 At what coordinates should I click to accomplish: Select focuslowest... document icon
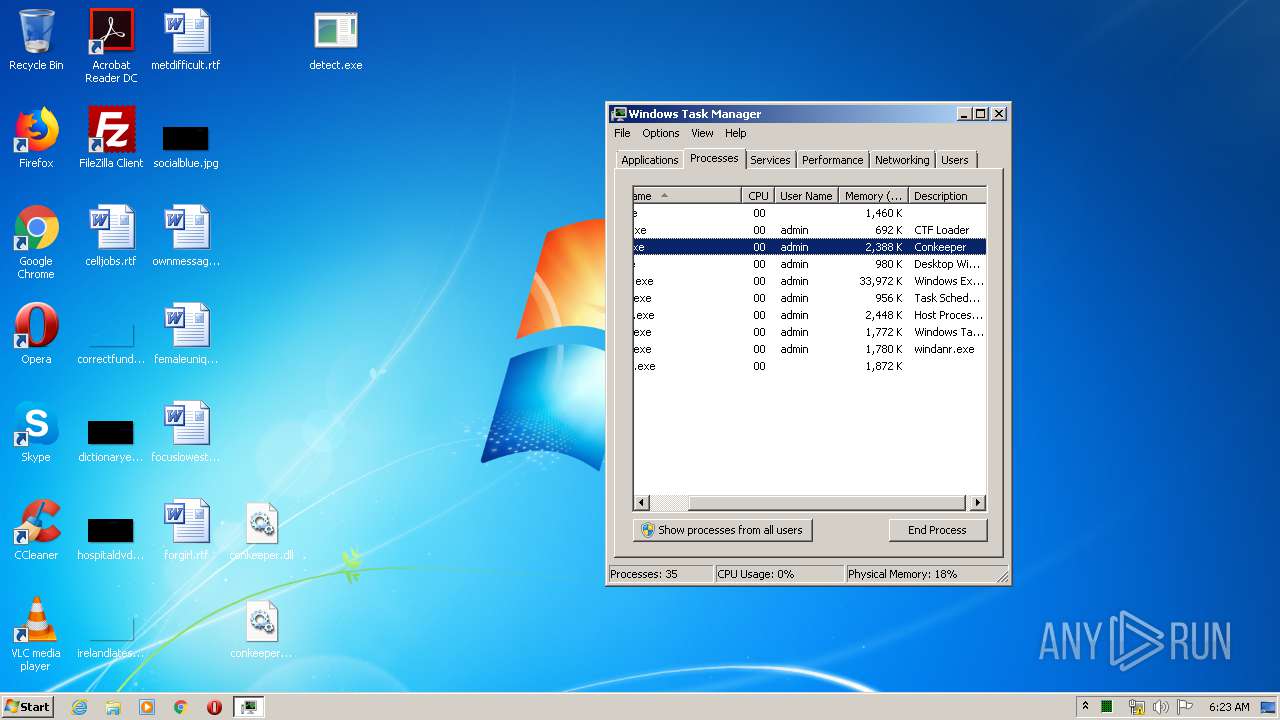click(186, 432)
